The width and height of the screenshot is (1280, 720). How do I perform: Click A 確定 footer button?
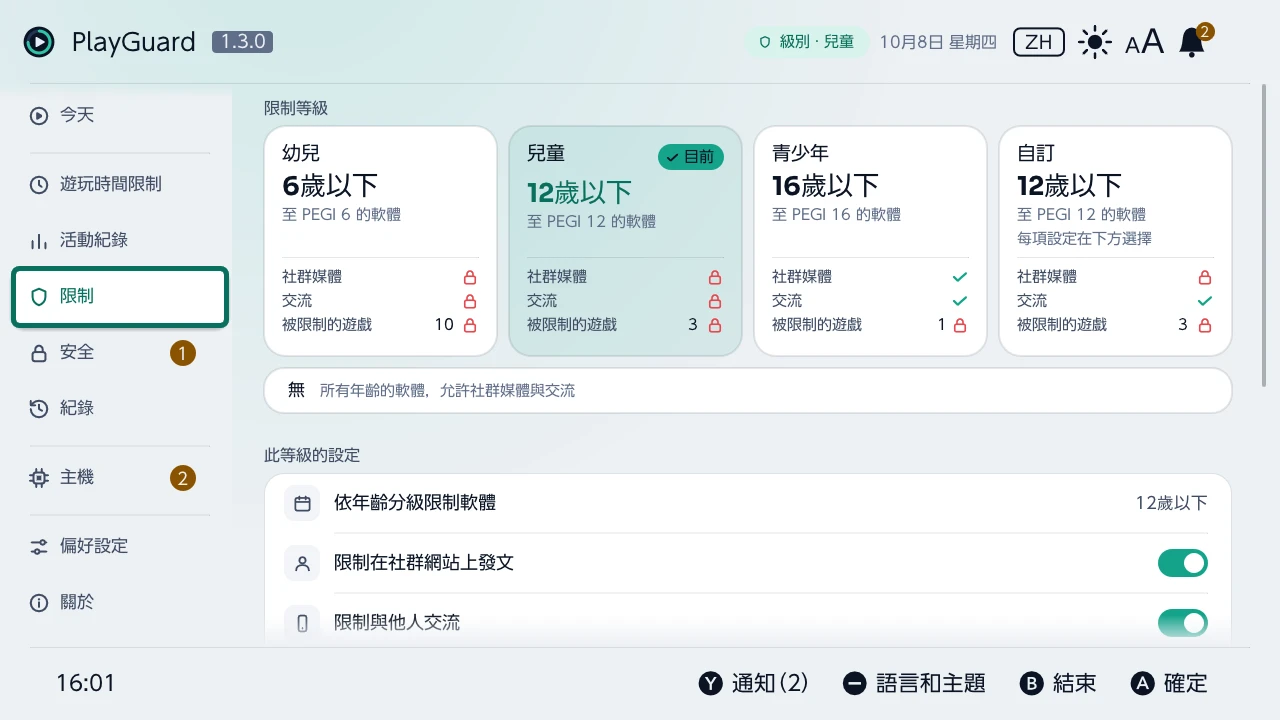pos(1169,683)
